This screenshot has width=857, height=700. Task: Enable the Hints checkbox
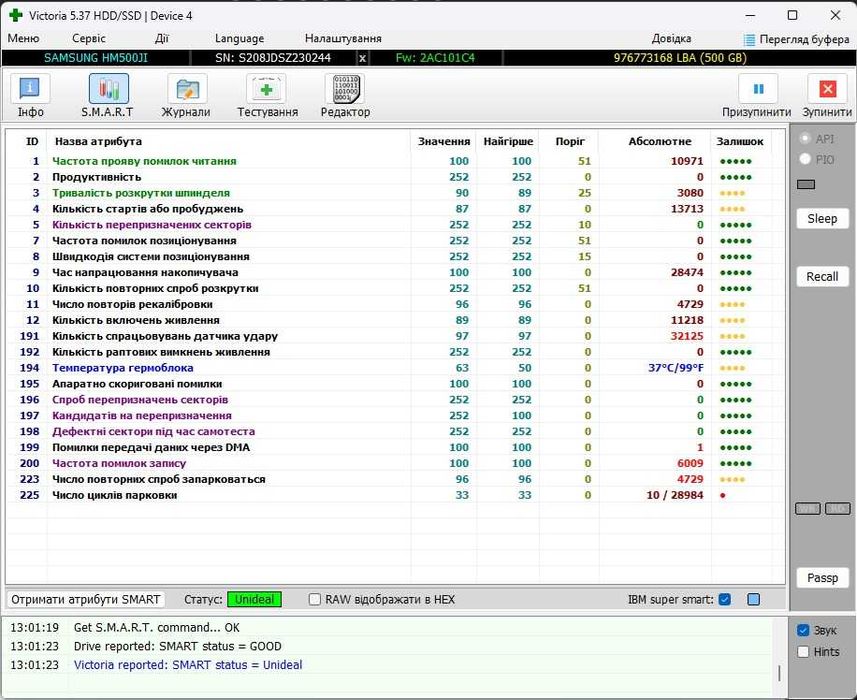803,651
